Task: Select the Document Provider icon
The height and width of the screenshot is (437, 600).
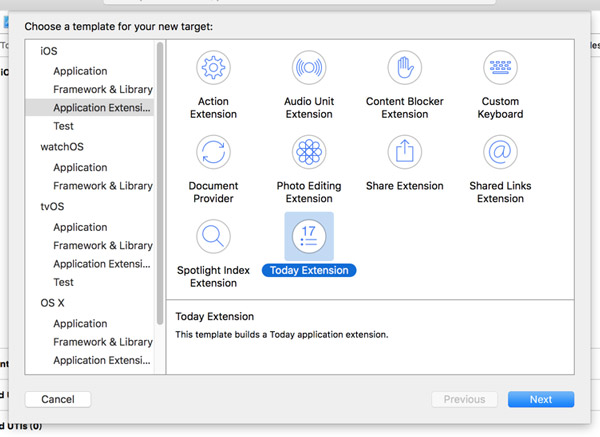Action: coord(213,153)
